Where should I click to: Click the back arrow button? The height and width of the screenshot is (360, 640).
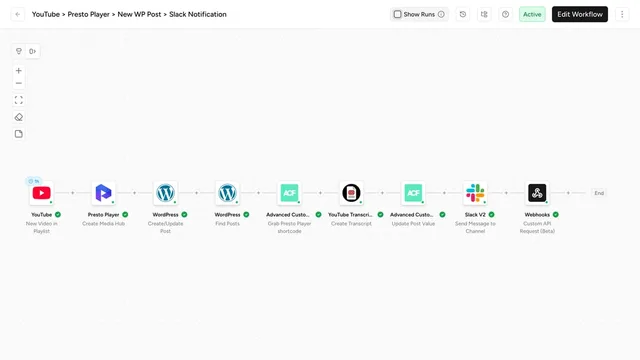(x=18, y=14)
